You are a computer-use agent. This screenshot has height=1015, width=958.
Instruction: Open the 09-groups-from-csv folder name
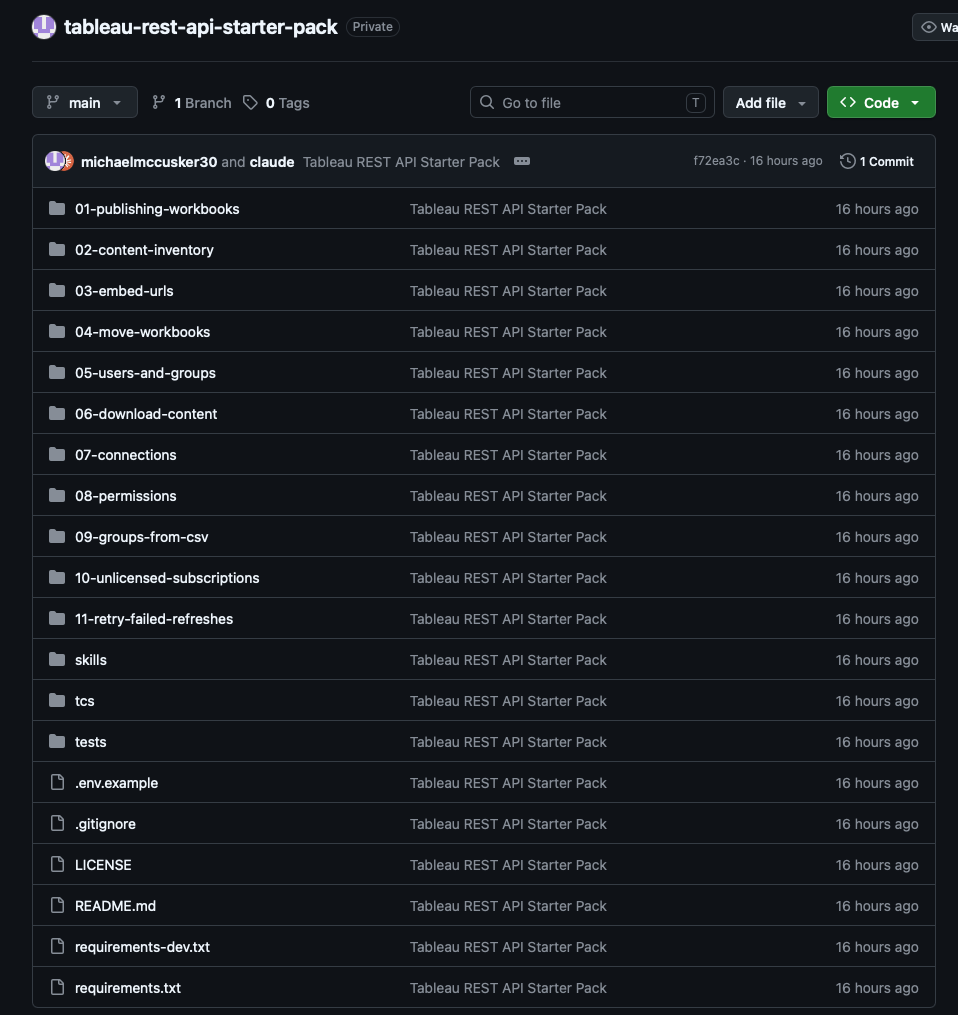click(x=142, y=537)
